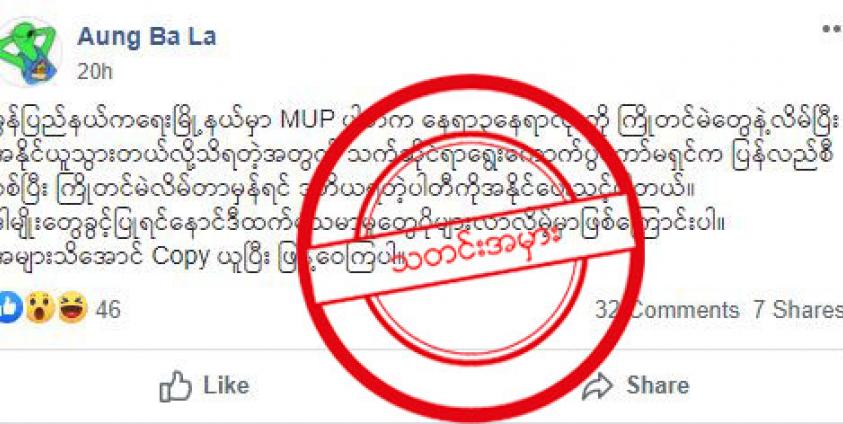Click the inner ring of the red stamp

click(471, 247)
